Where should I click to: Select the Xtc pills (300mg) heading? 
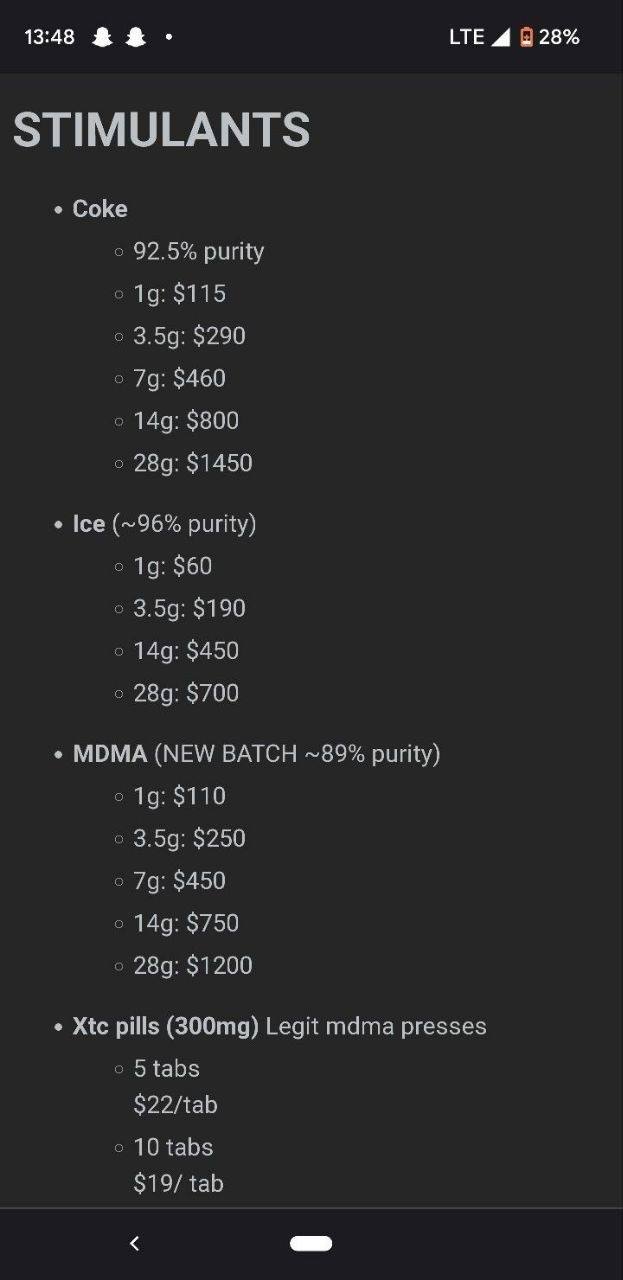pyautogui.click(x=166, y=1027)
